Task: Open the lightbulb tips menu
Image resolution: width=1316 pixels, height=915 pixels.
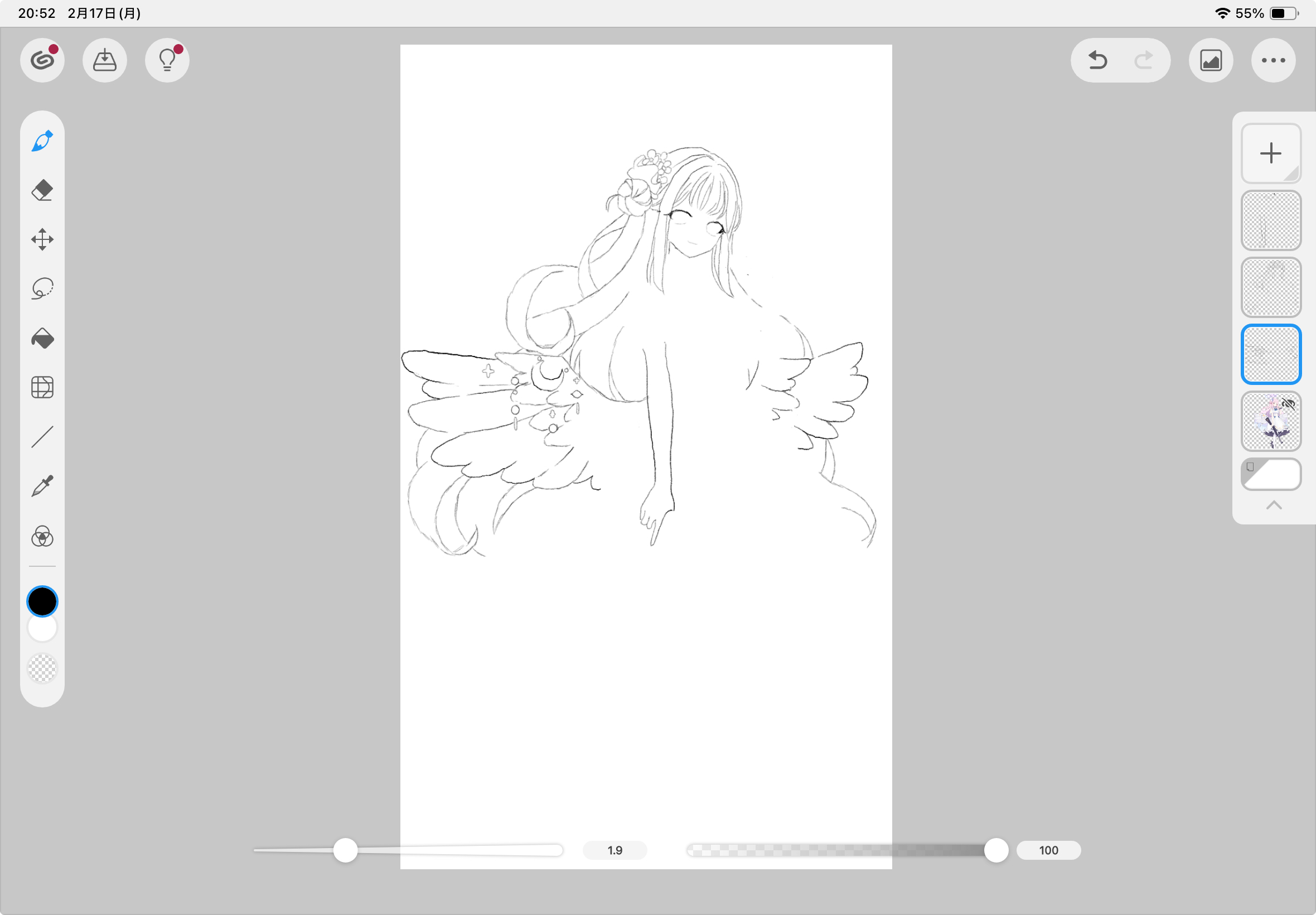Action: (x=167, y=61)
